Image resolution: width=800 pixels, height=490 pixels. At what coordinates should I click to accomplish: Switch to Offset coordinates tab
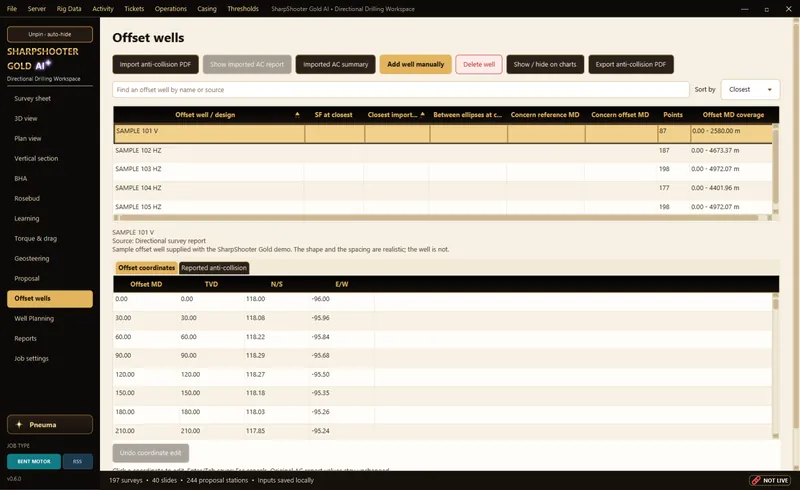tap(146, 267)
